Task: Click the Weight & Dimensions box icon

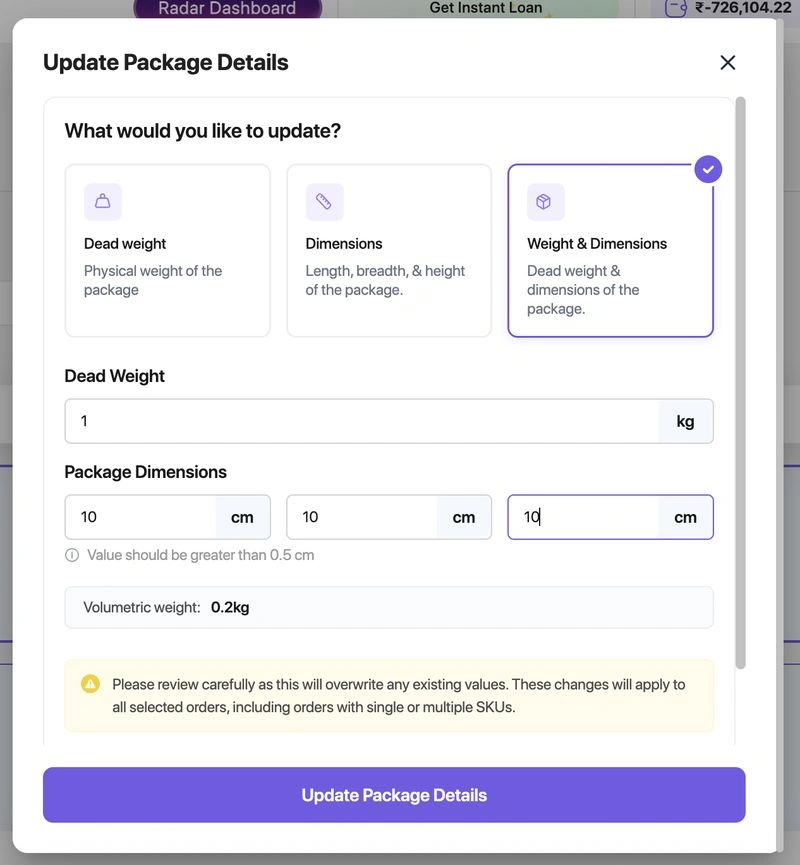Action: (545, 201)
